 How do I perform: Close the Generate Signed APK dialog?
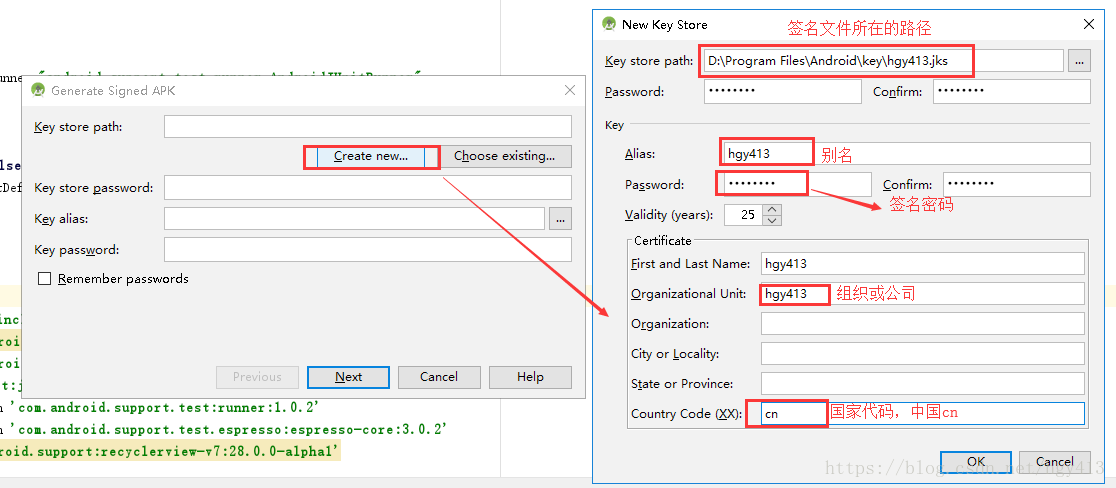pos(569,90)
